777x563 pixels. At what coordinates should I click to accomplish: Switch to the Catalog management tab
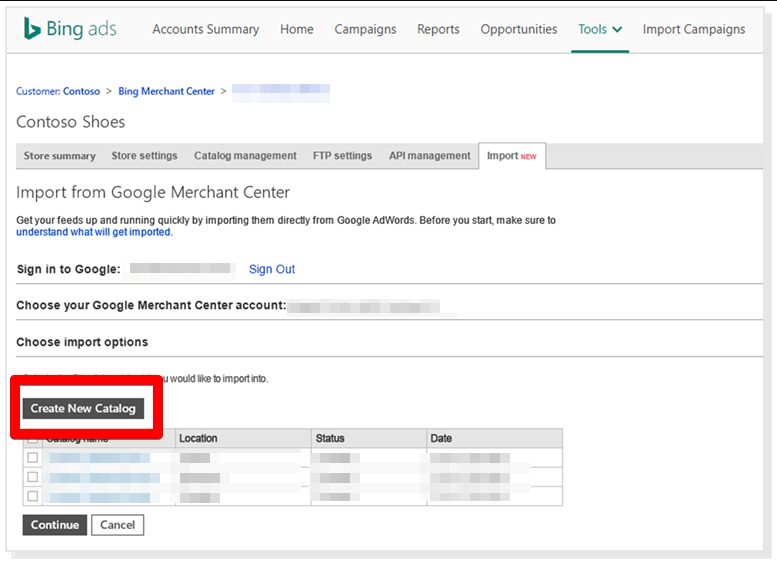[245, 156]
